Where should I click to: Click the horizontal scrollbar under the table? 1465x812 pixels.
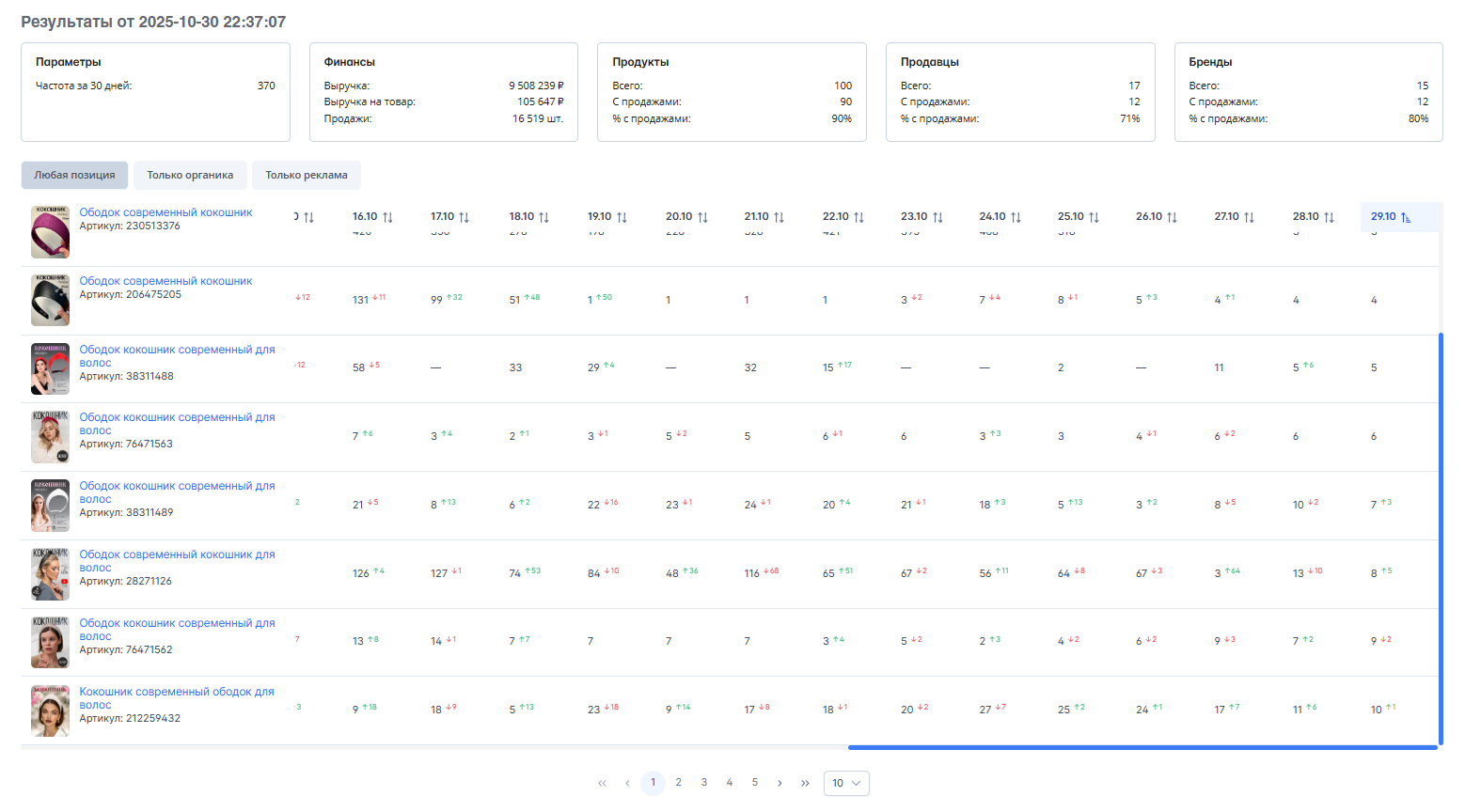(x=1142, y=747)
